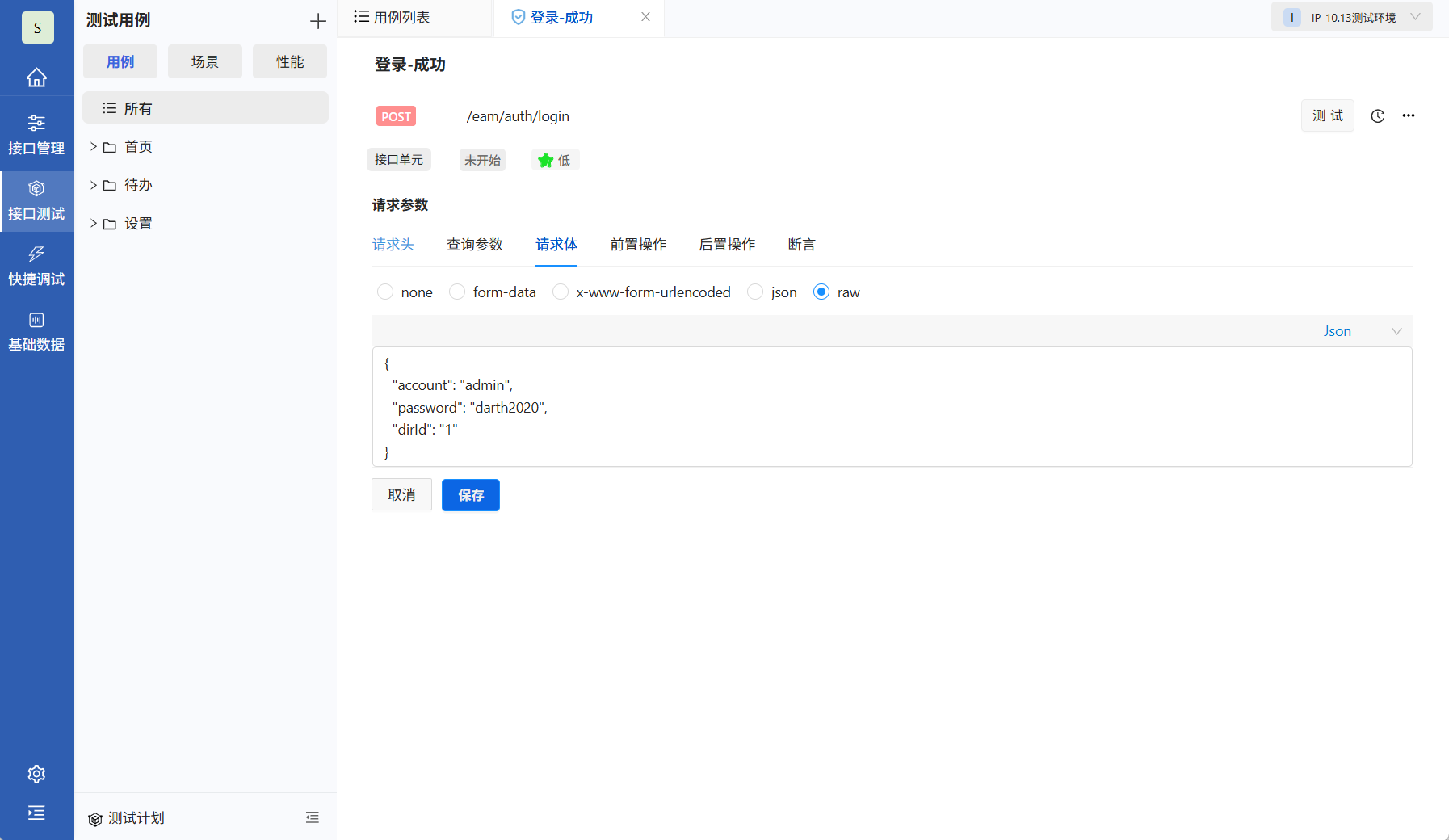
Task: Save the request with the 保存 button
Action: coord(470,495)
